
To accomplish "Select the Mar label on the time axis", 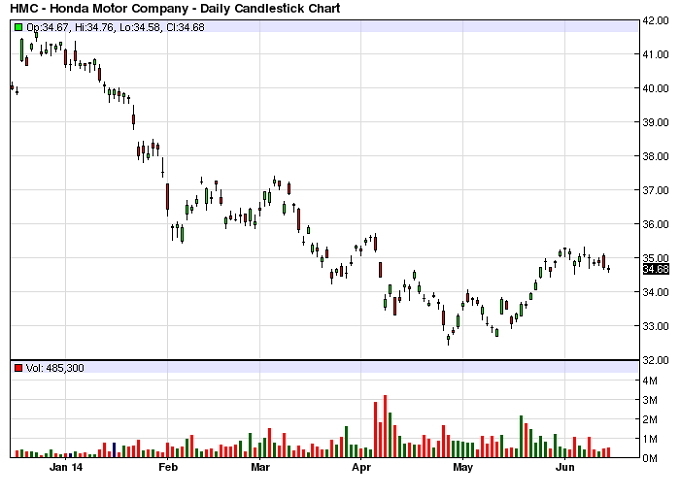I will [x=260, y=467].
